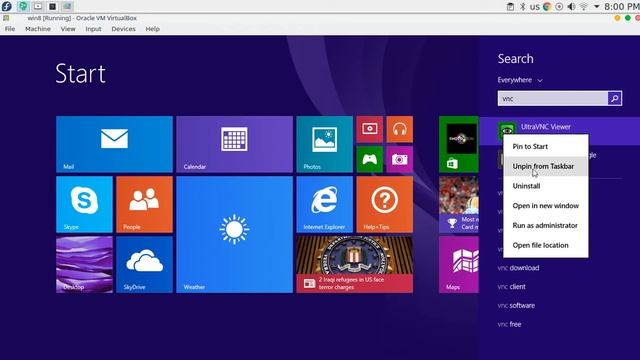Open the VirtualBox View menu

click(68, 29)
